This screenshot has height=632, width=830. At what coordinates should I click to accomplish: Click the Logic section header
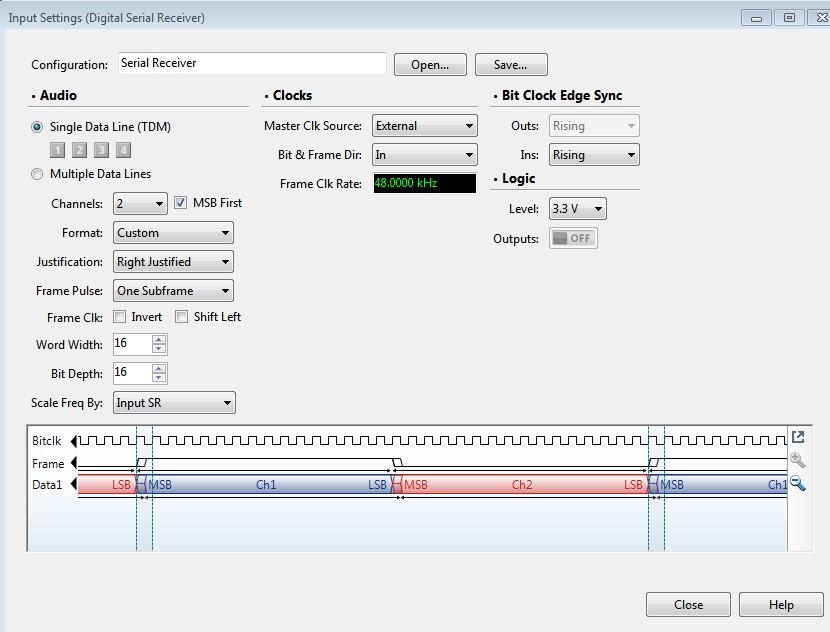click(x=518, y=178)
